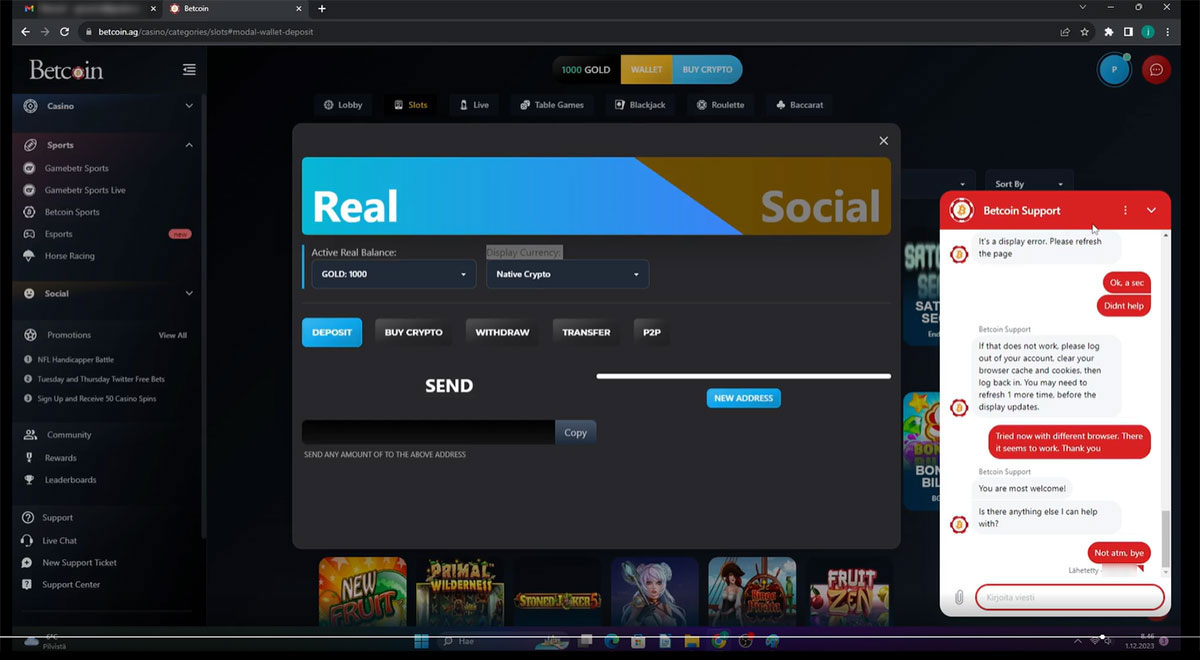1200x660 pixels.
Task: Click browser share icon in address bar
Action: coord(1066,31)
